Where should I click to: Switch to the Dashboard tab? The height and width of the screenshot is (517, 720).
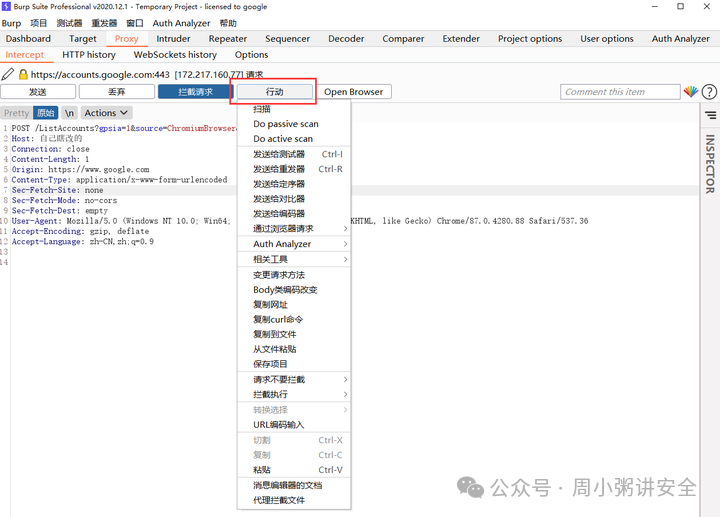coord(28,39)
